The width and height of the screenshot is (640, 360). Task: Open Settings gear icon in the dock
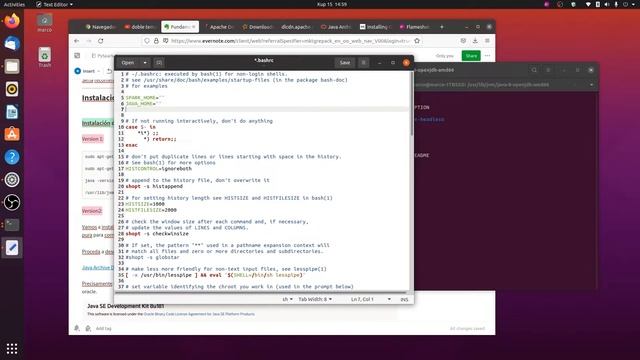click(12, 180)
